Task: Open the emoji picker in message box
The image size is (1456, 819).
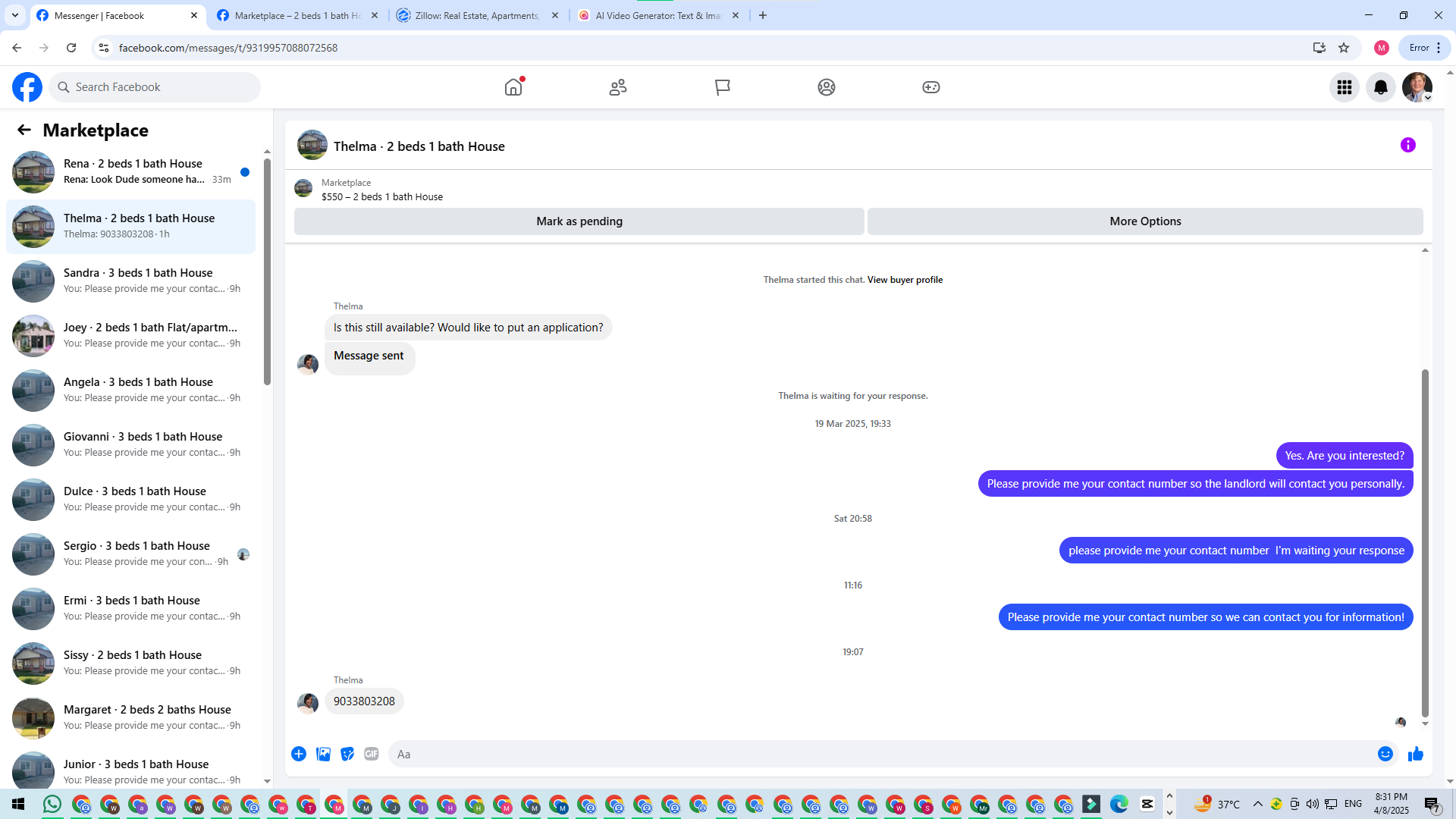Action: pos(1385,754)
